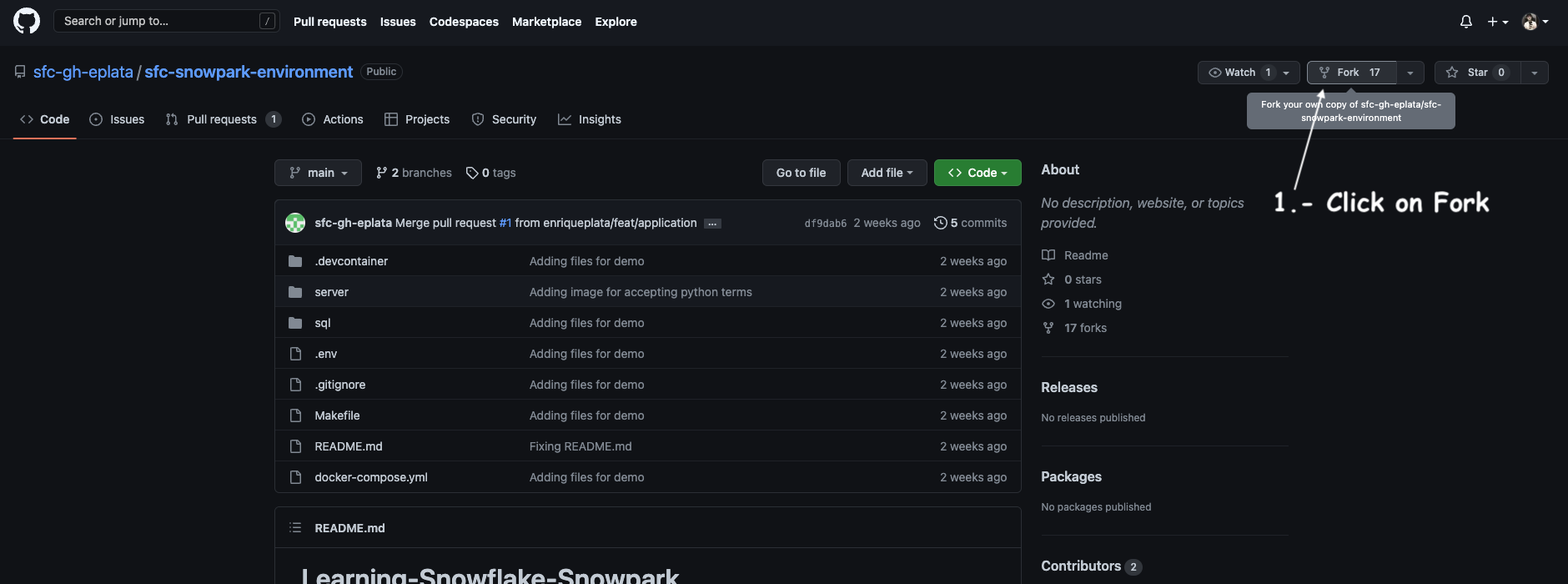This screenshot has height=584, width=1568.
Task: Open 'Adding image for accepting python terms' commit
Action: pos(641,292)
